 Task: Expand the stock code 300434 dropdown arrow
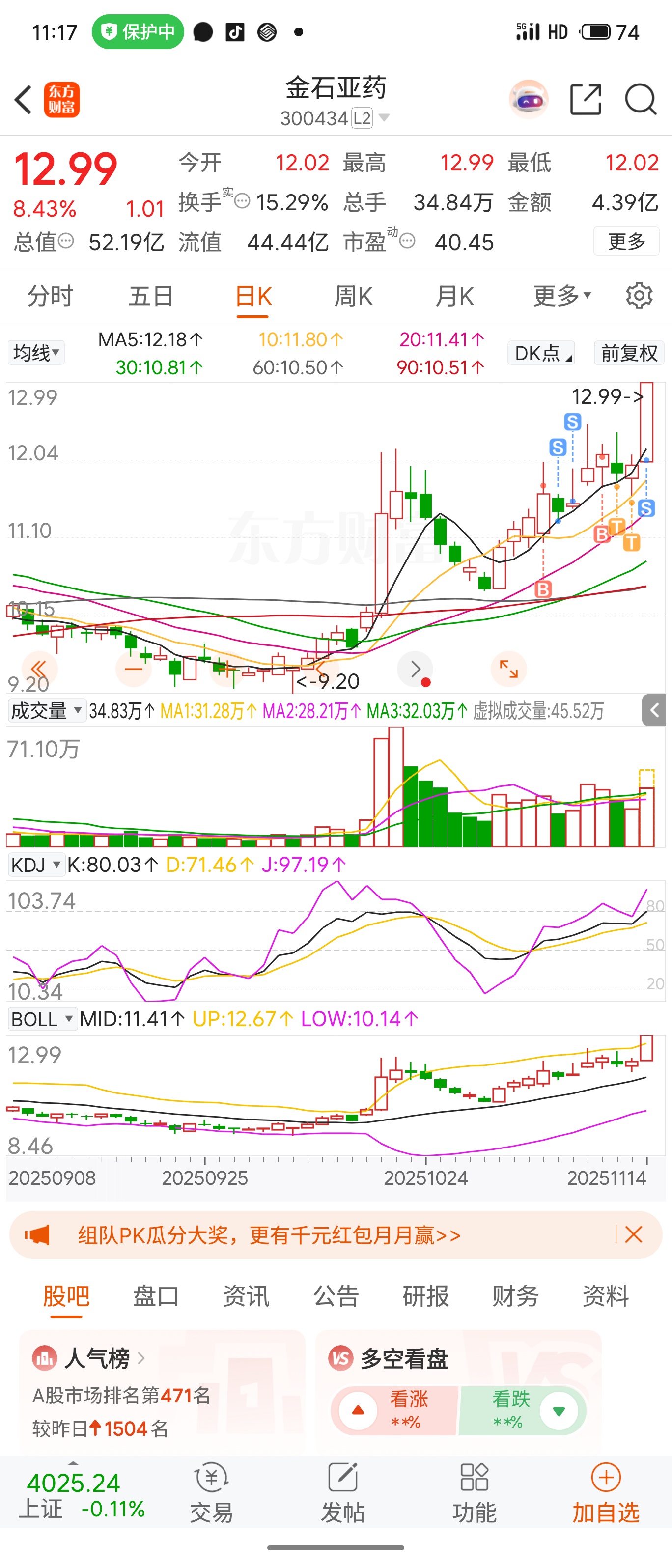click(x=384, y=117)
